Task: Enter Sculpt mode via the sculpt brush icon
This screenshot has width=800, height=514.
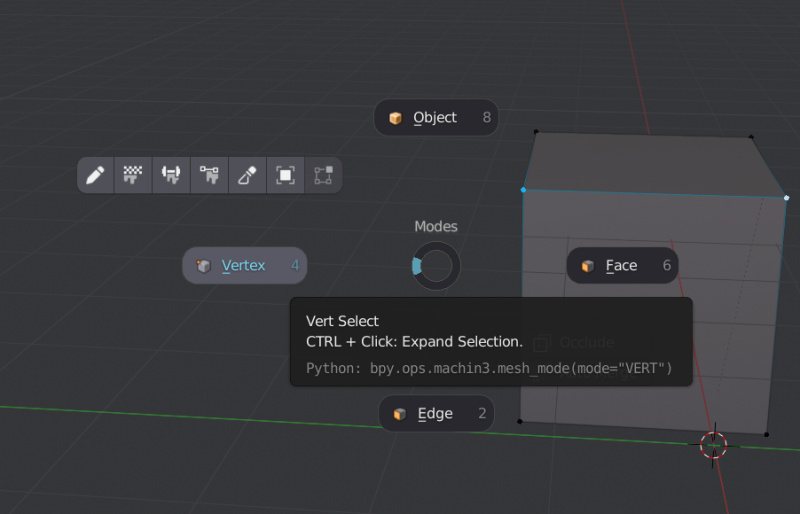Action: pos(247,175)
